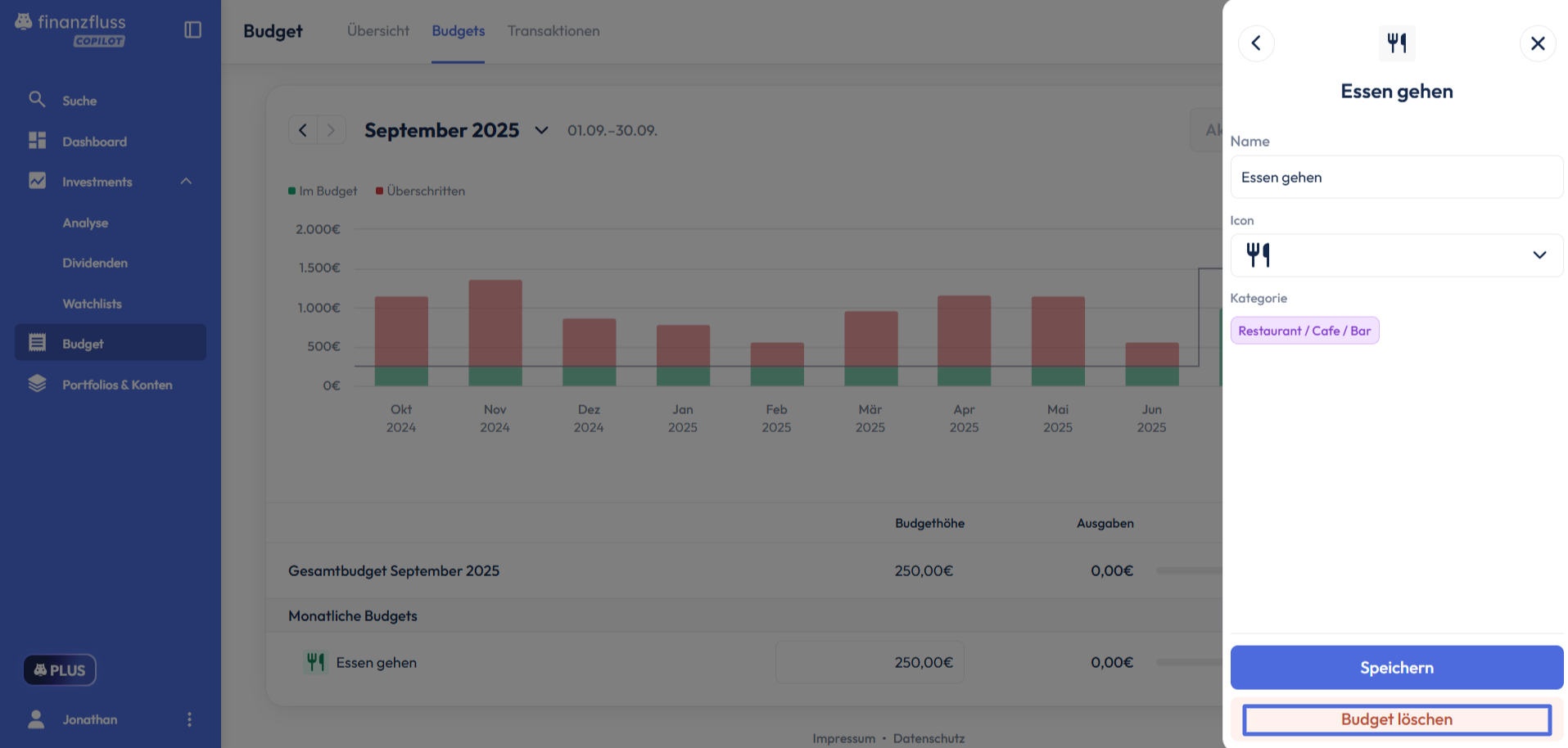
Task: Toggle the Überschritten legend series
Action: 420,191
